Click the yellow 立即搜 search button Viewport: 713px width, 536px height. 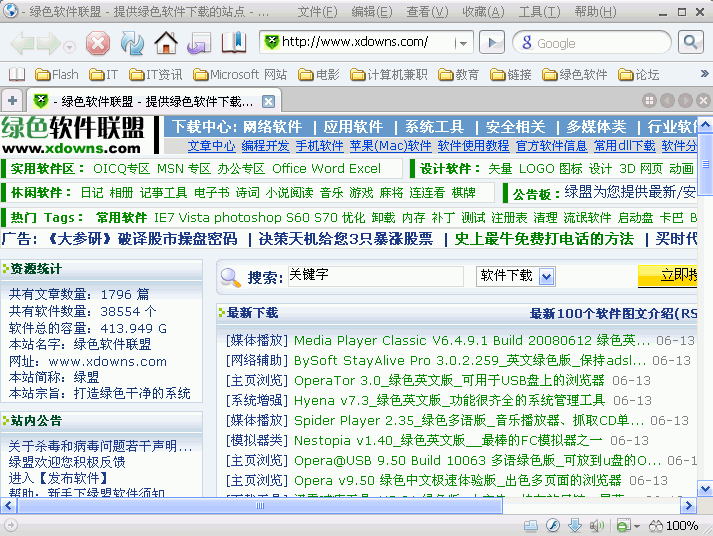(x=668, y=276)
